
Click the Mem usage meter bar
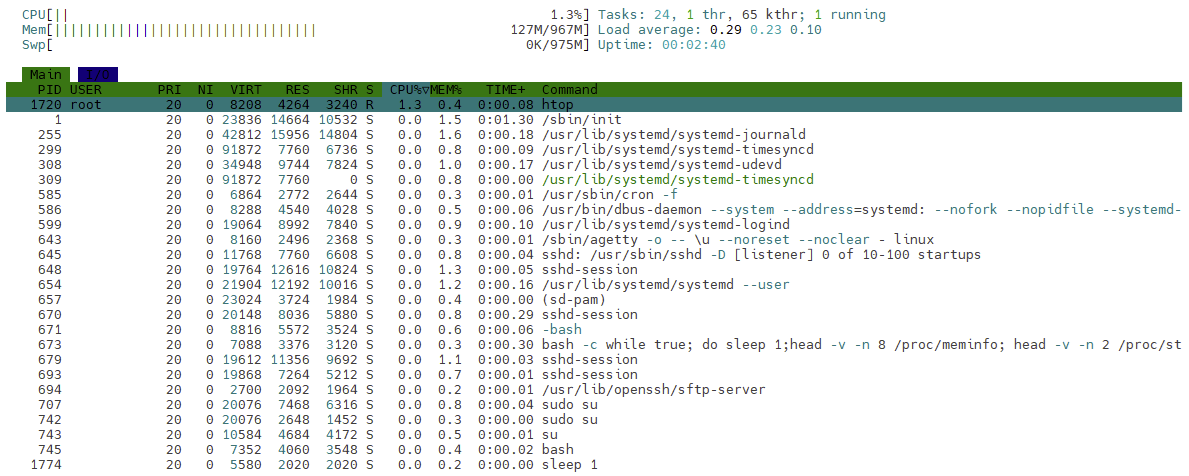pos(306,30)
